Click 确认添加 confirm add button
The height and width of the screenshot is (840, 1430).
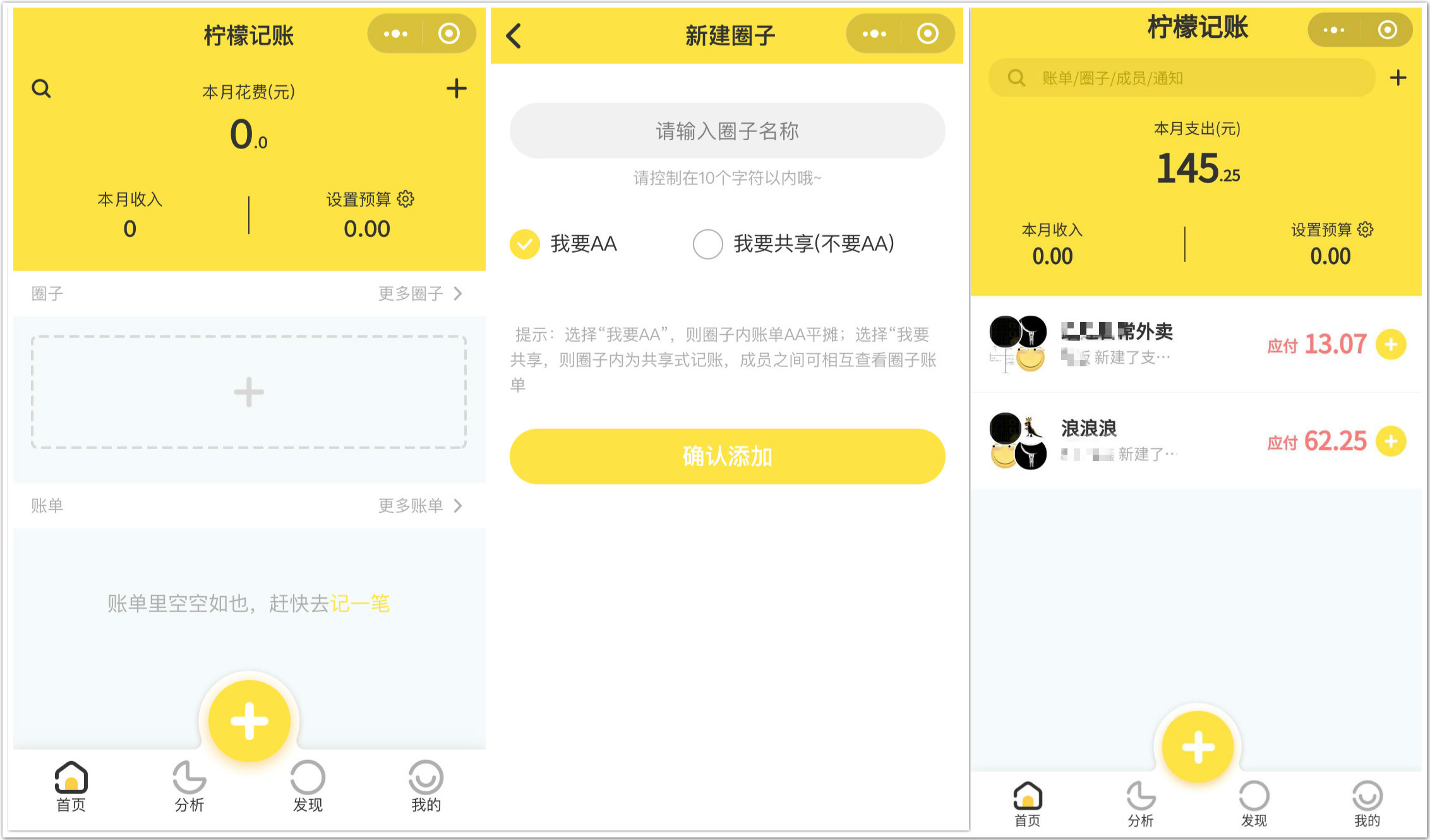pyautogui.click(x=716, y=457)
